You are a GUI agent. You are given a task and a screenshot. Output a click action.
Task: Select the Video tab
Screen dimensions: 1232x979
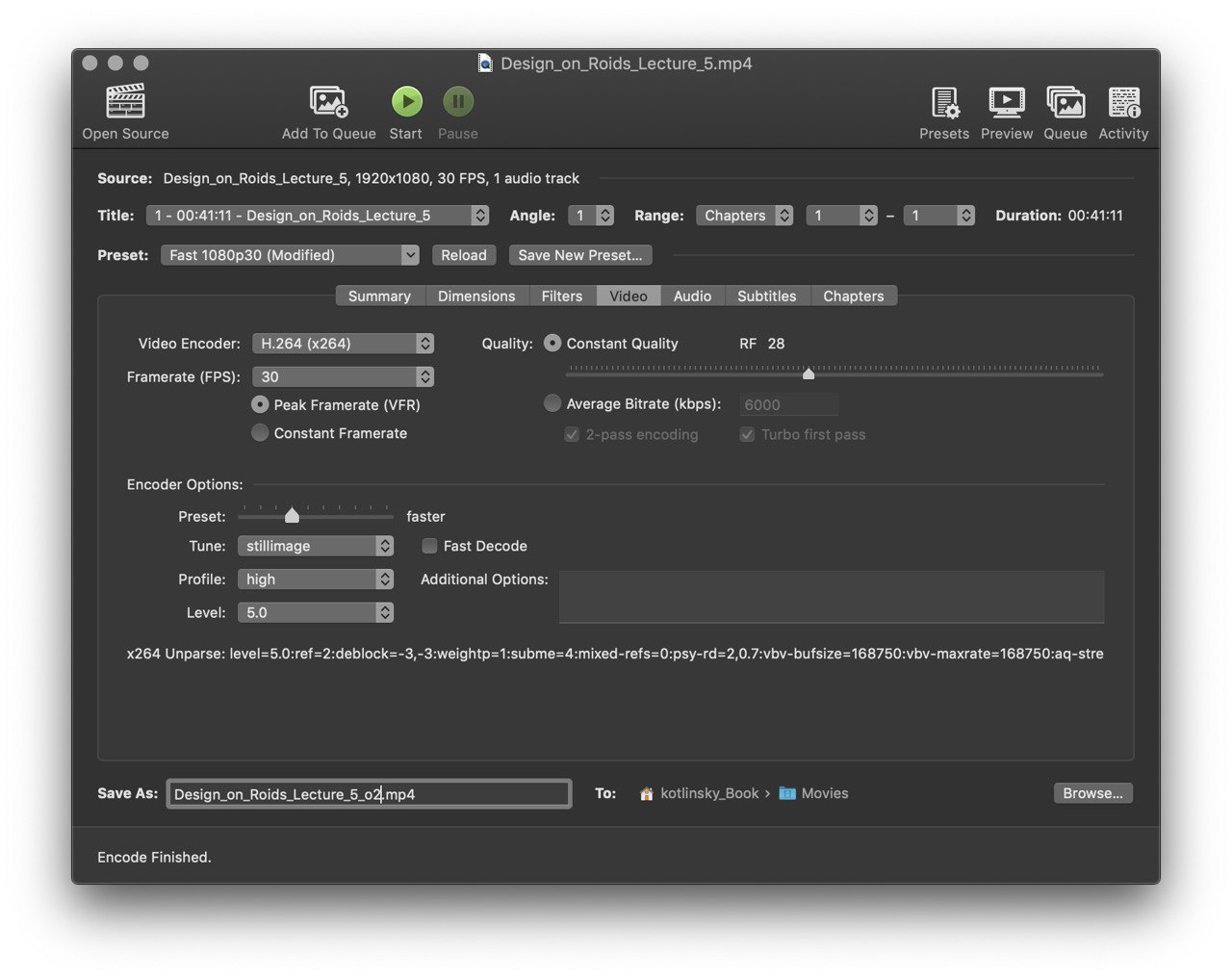tap(629, 296)
